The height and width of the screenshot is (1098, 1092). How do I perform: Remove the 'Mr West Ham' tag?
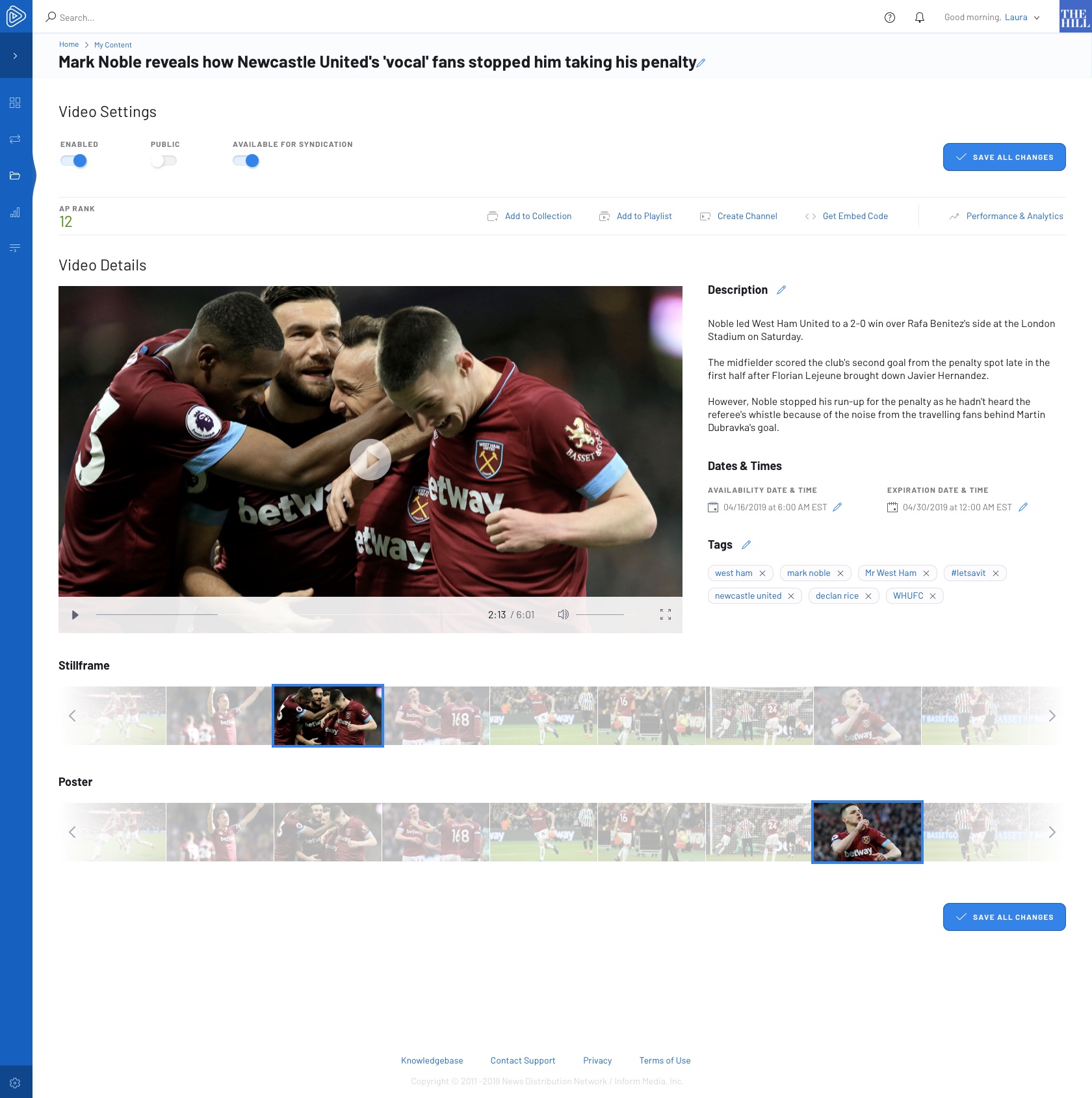tap(926, 573)
